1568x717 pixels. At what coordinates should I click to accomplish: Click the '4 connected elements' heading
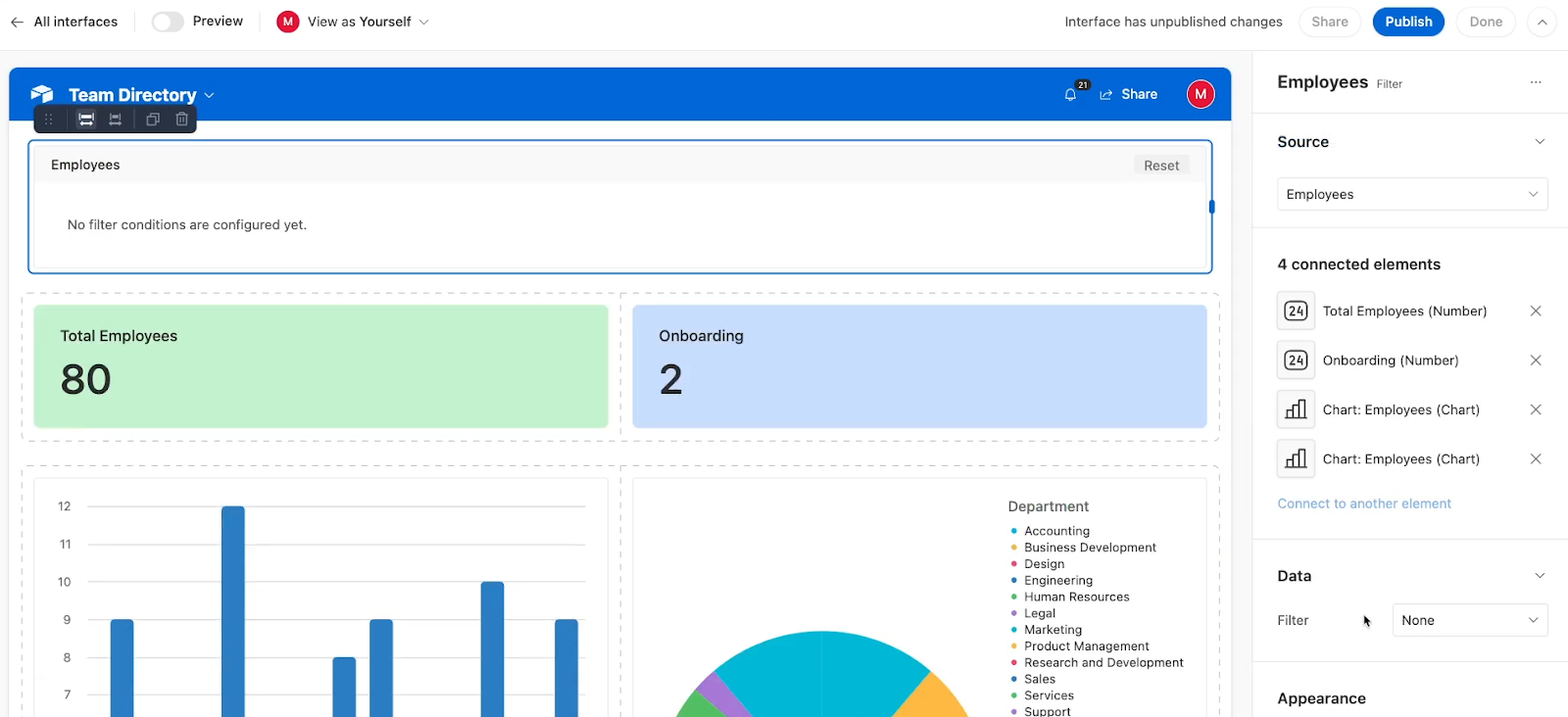(1358, 264)
